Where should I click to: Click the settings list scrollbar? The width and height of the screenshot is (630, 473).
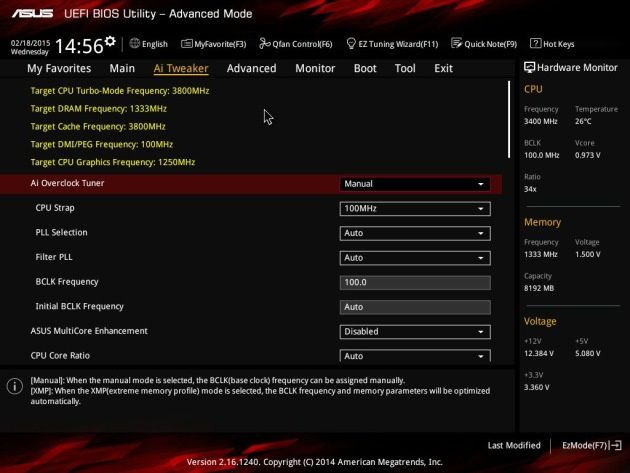pos(509,119)
